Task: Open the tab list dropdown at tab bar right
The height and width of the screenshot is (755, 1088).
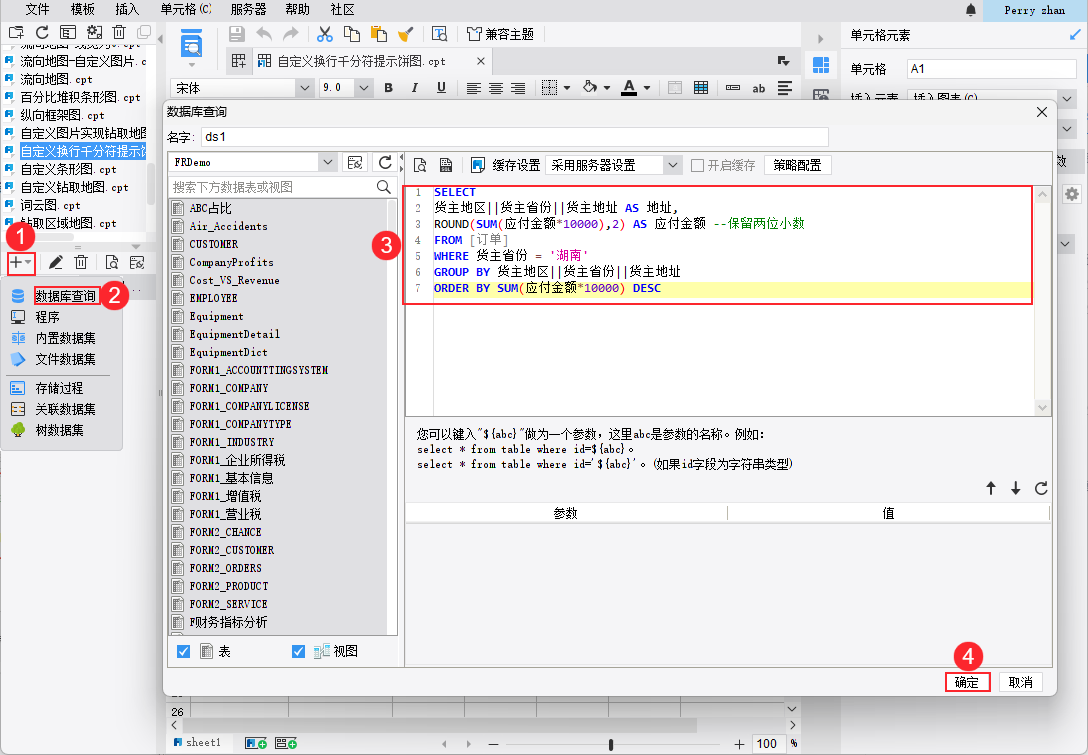Action: click(x=783, y=61)
